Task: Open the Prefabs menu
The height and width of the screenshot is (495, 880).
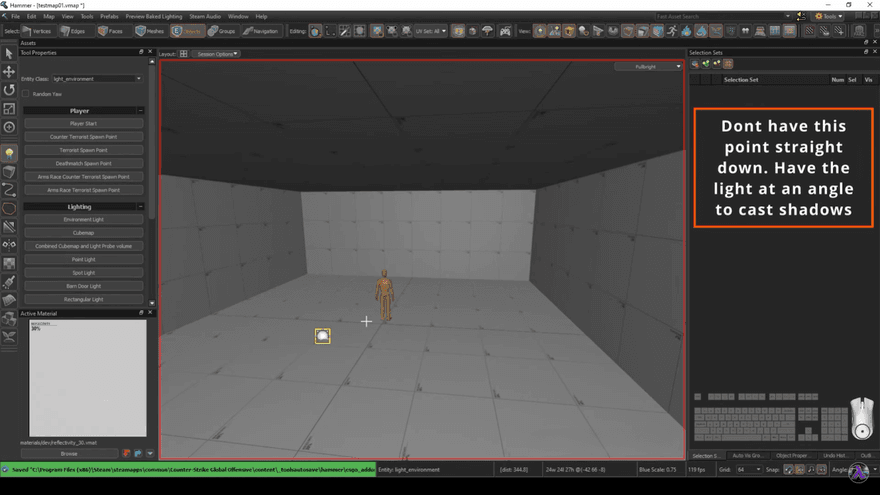Action: [x=109, y=16]
